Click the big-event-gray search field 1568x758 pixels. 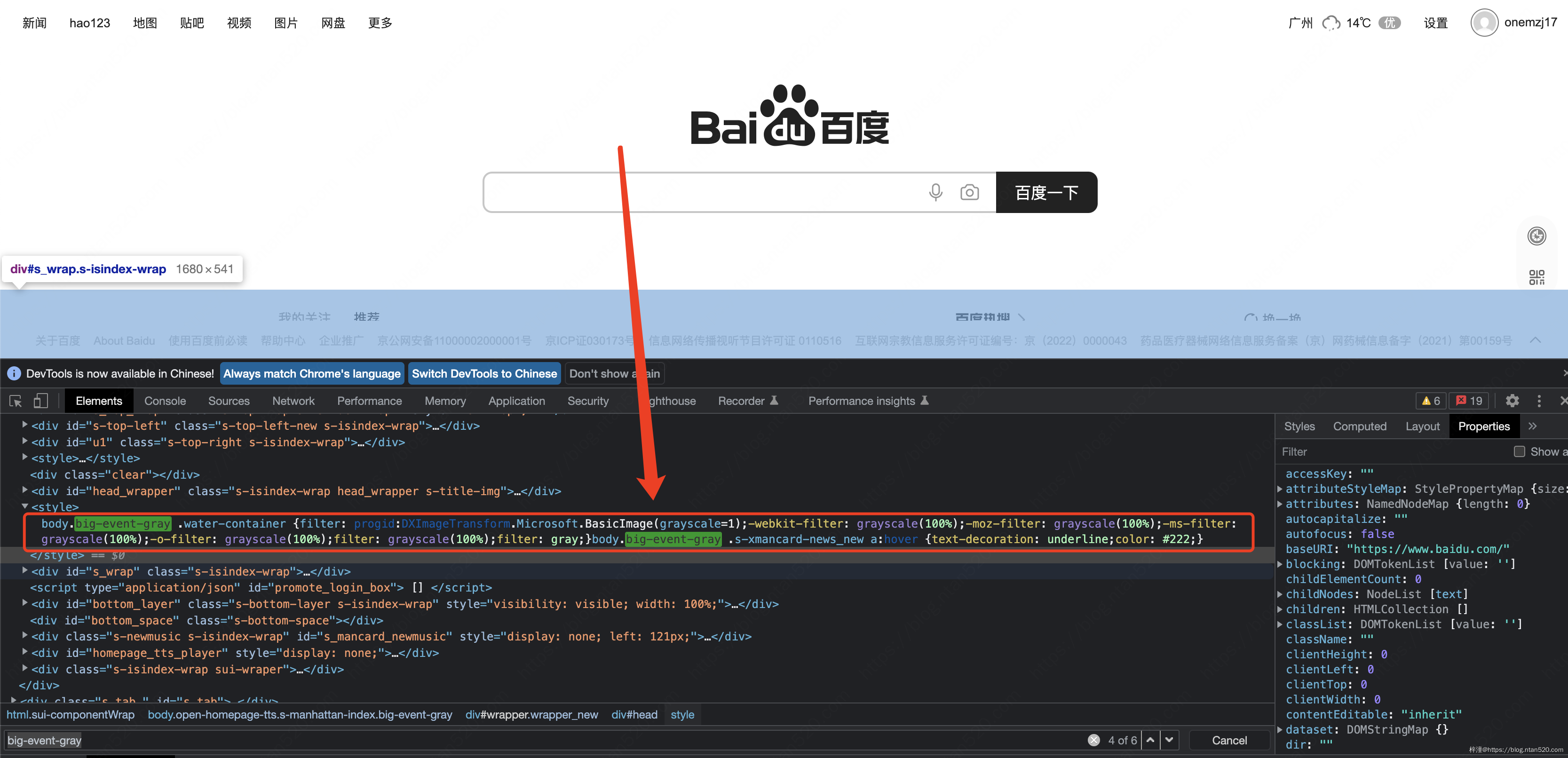coord(544,740)
